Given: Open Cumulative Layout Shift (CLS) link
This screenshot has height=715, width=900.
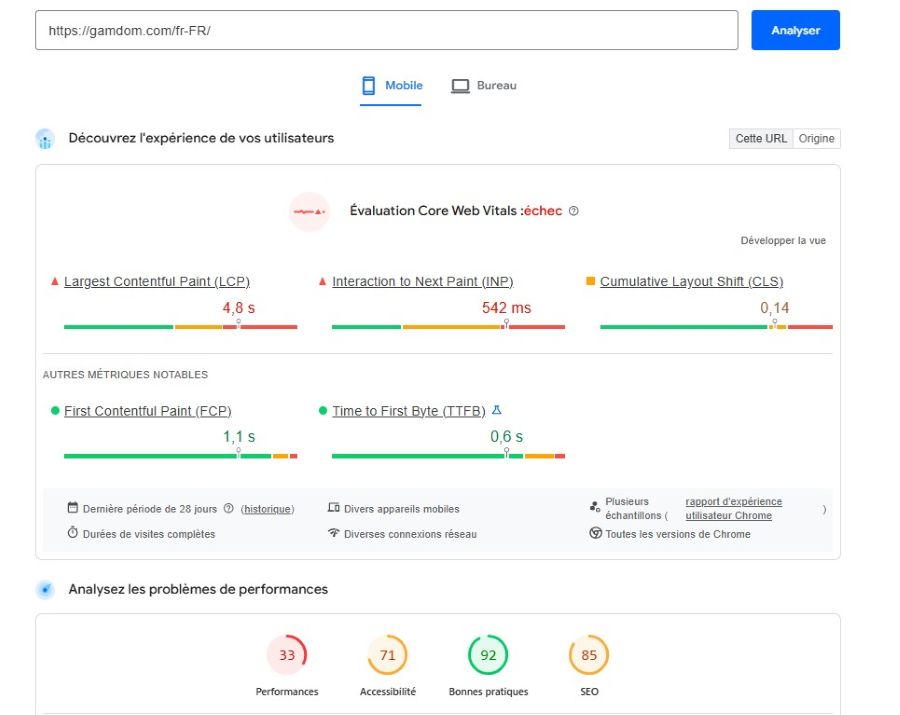Looking at the screenshot, I should click(692, 281).
